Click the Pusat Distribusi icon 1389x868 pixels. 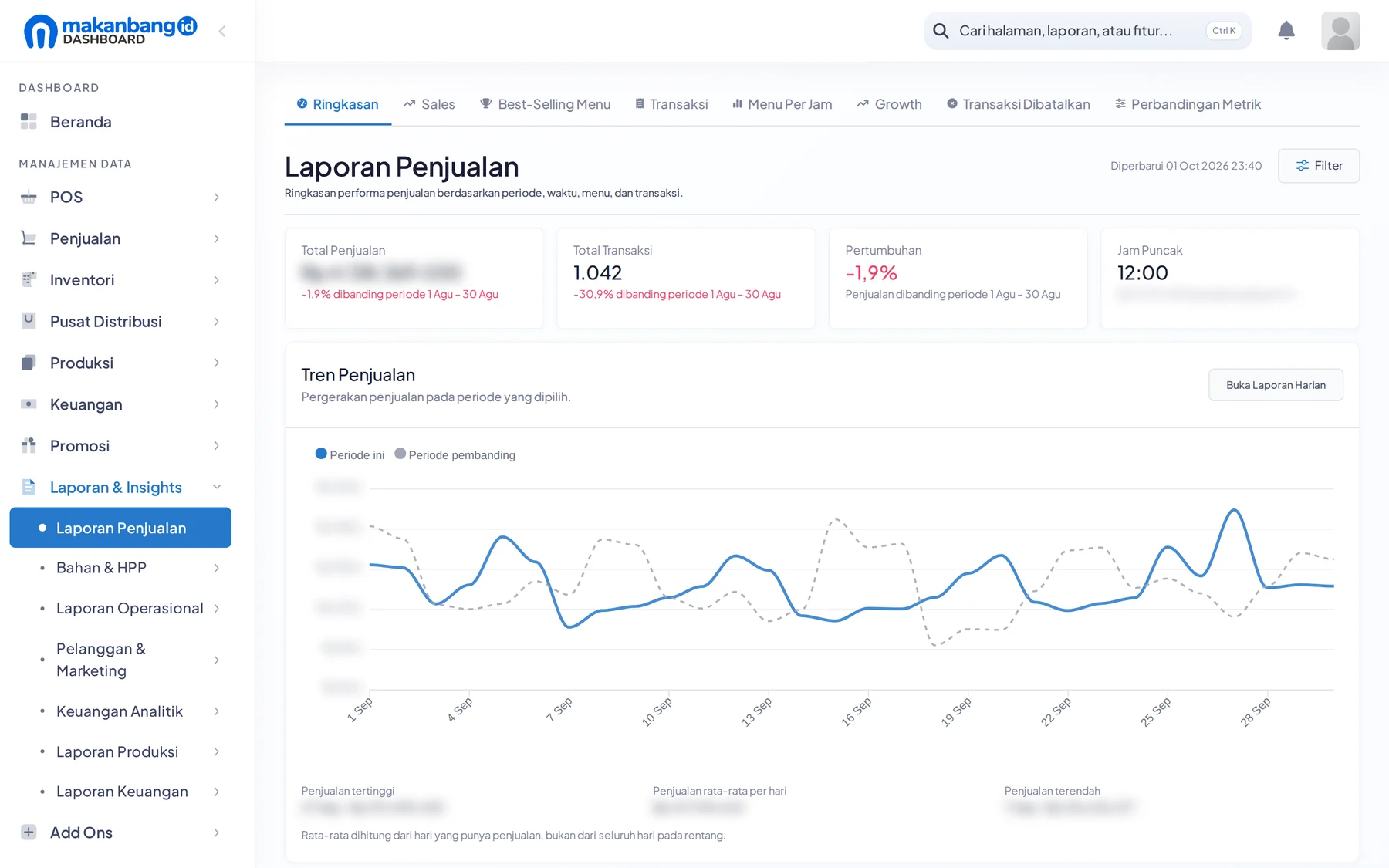tap(29, 321)
